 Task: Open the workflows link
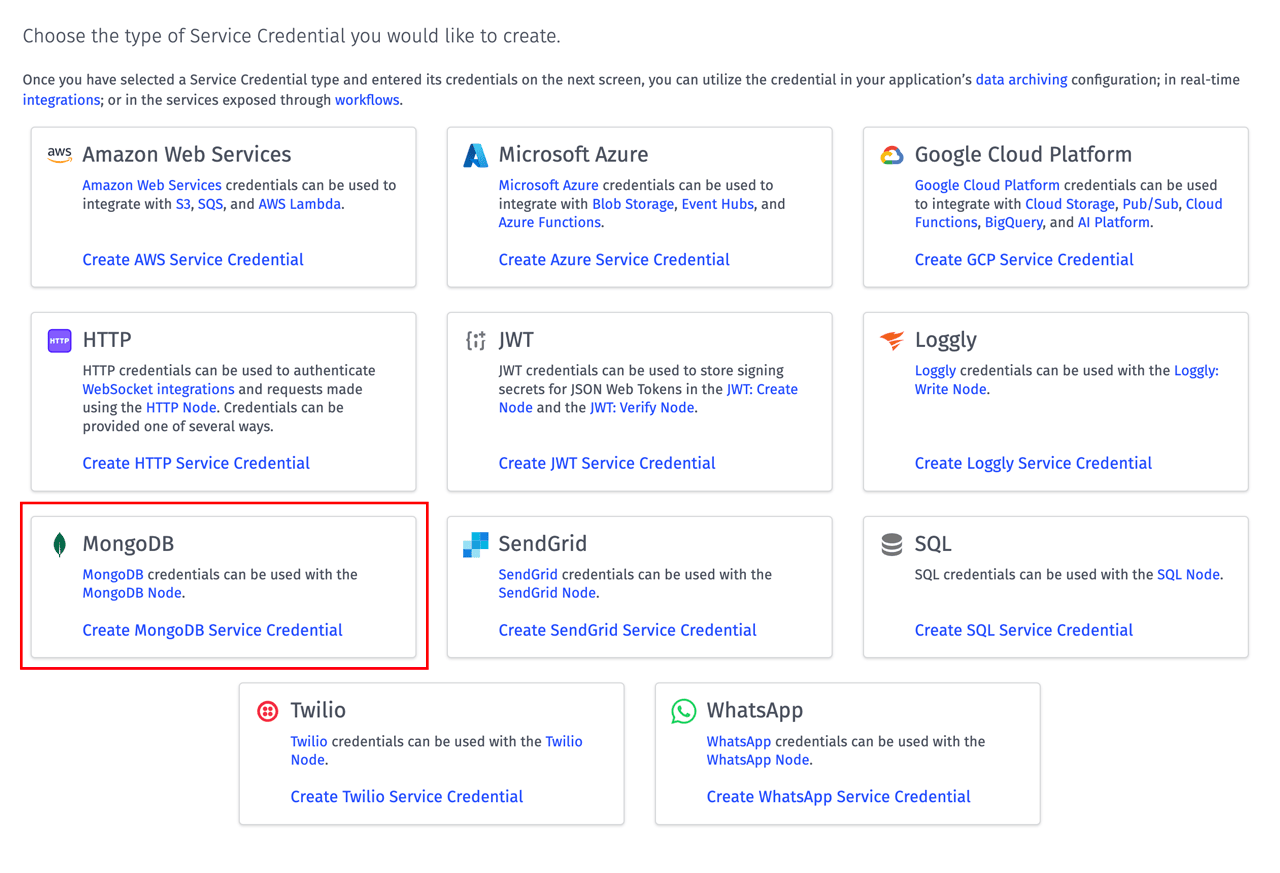coord(367,100)
